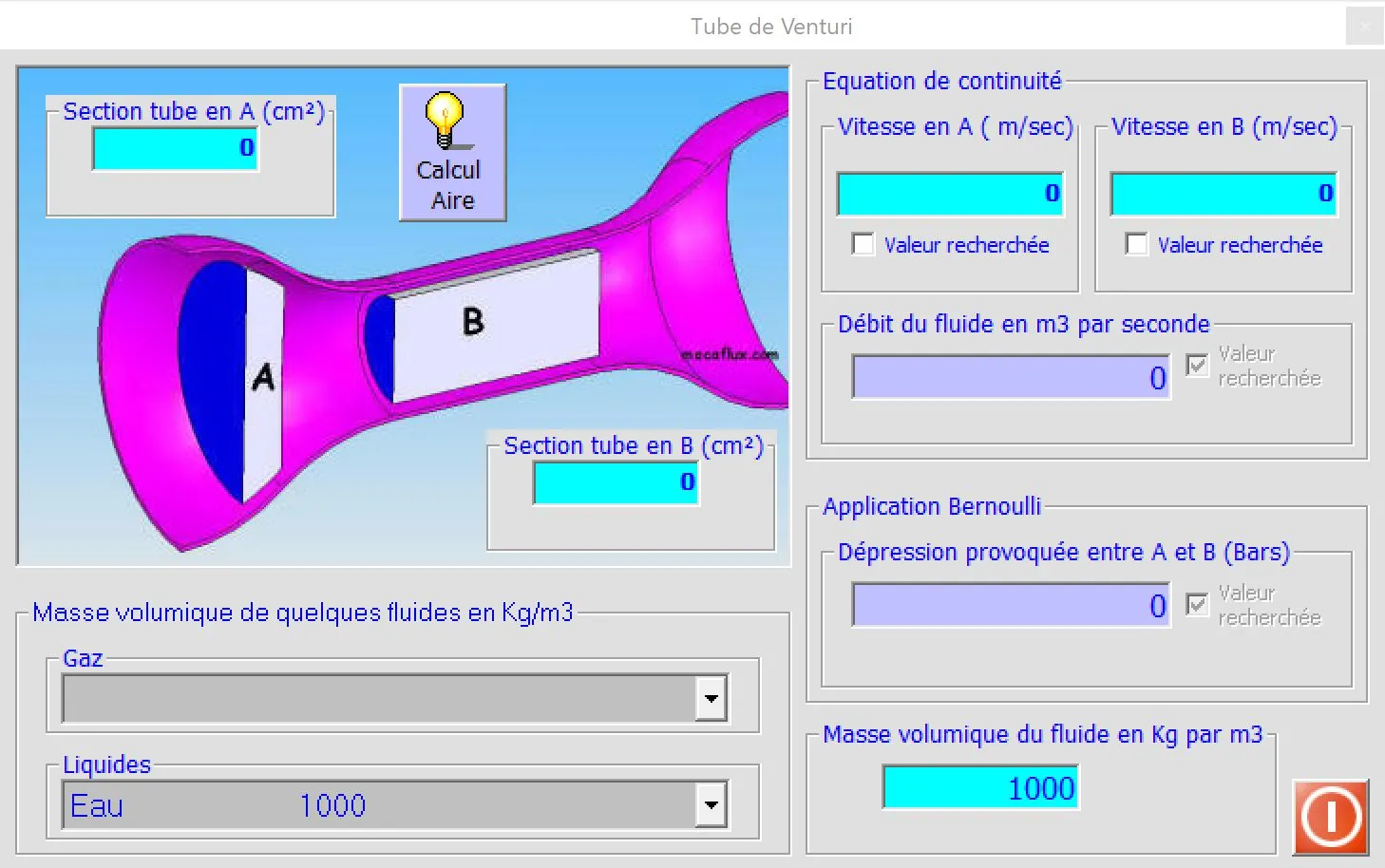Select the Section tube en A input field

175,148
